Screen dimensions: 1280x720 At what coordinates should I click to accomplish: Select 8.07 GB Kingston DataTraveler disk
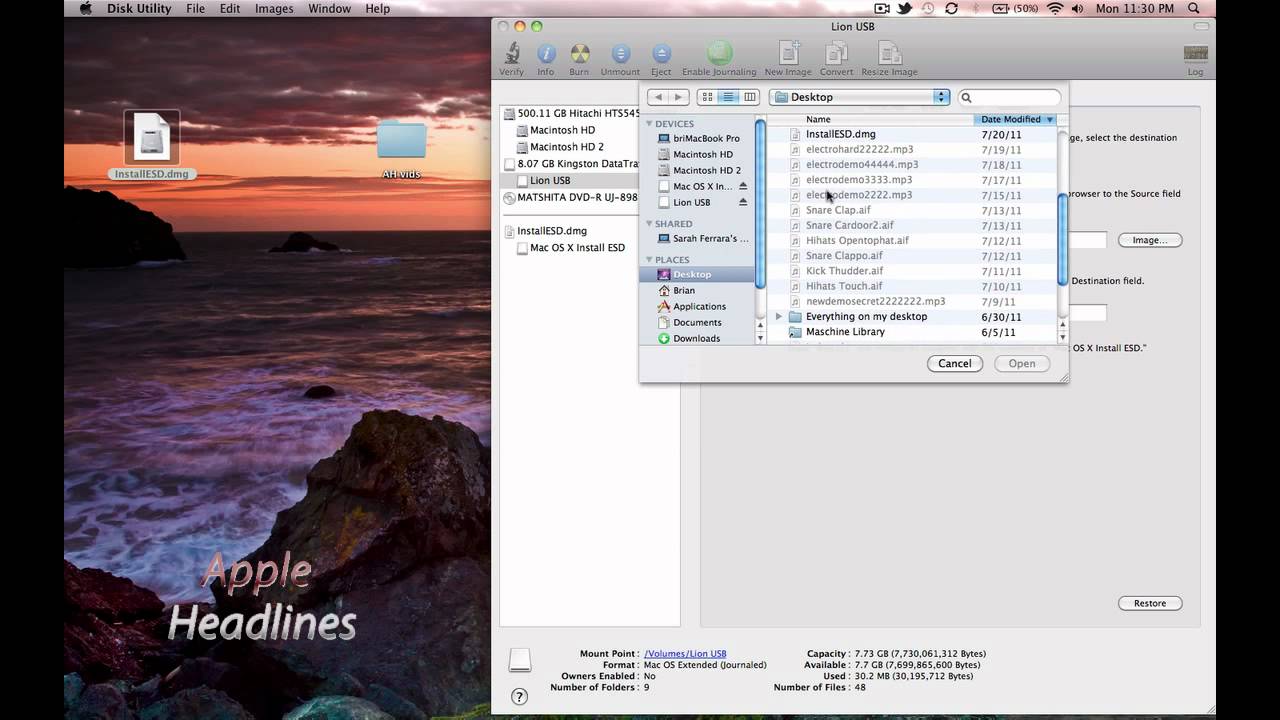coord(572,163)
